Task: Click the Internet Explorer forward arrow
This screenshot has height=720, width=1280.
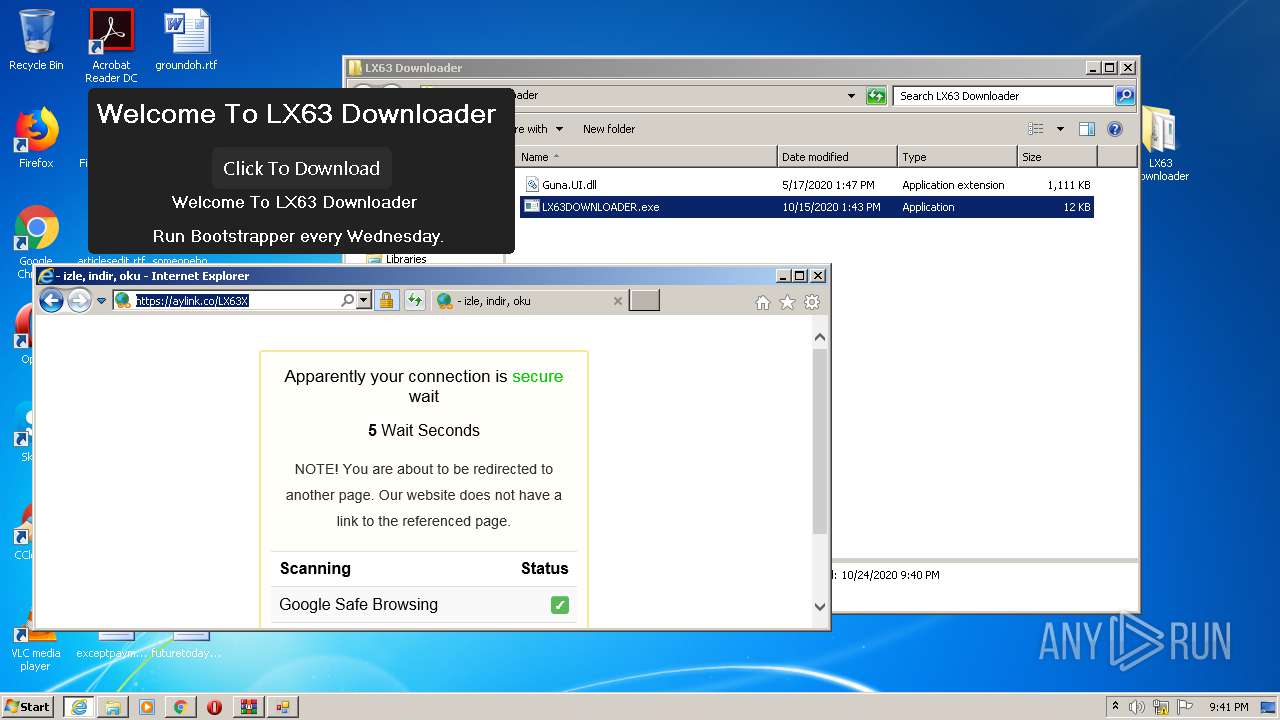Action: pyautogui.click(x=79, y=300)
